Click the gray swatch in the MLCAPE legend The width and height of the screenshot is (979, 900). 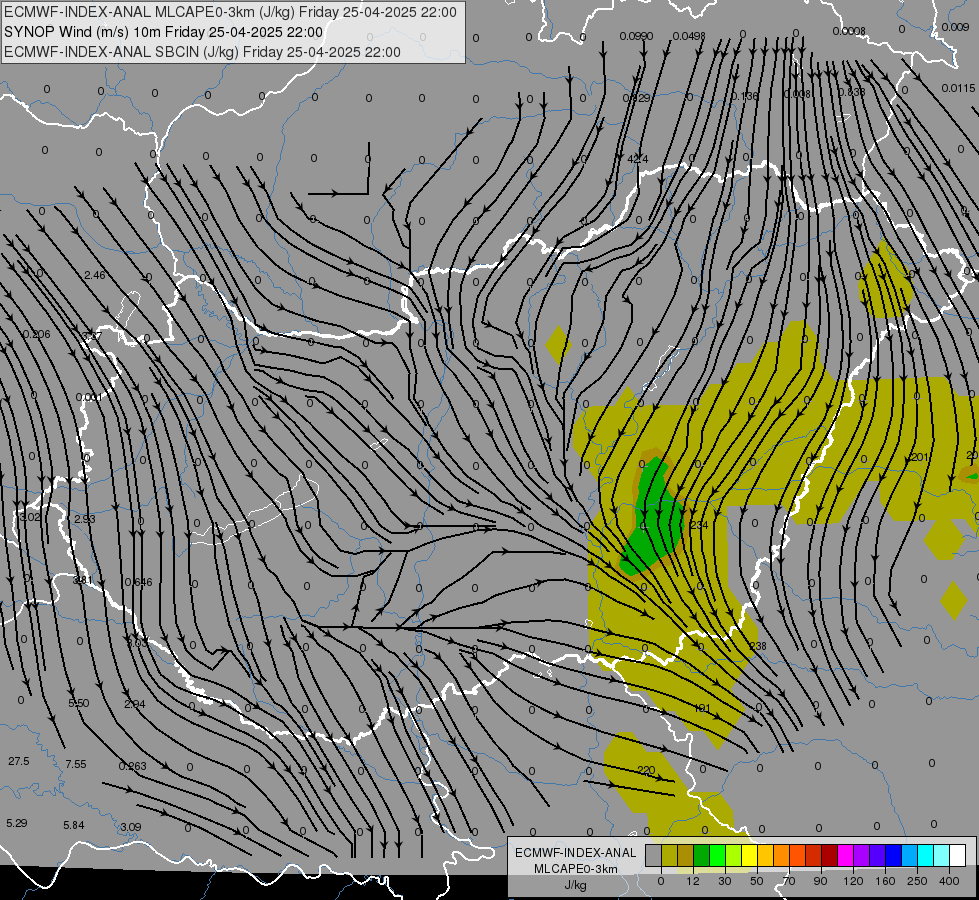(x=654, y=855)
